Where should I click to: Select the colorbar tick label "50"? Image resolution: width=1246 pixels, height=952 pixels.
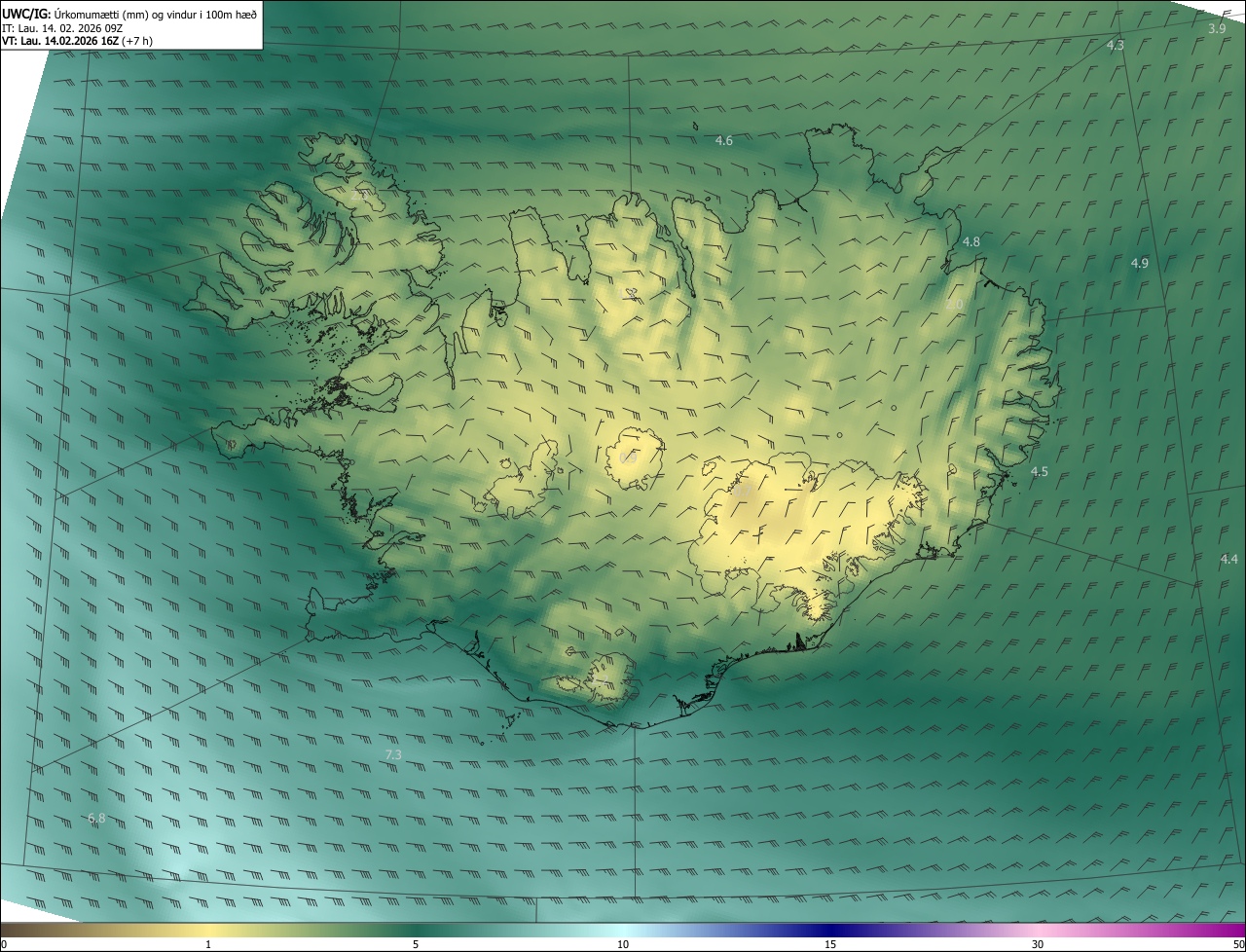click(1238, 944)
